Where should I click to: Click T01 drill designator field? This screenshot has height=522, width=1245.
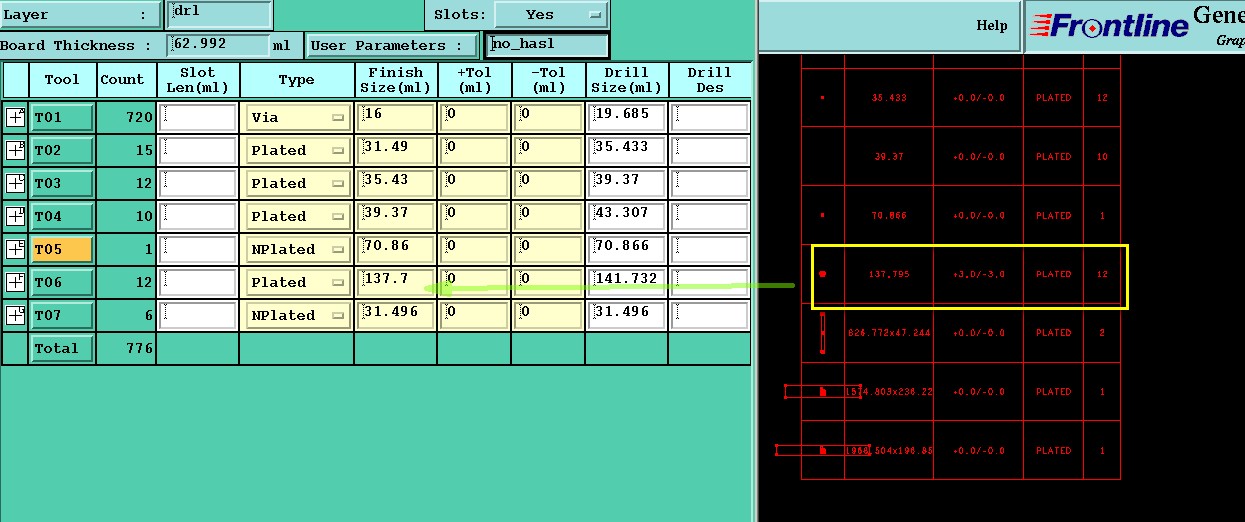point(710,117)
